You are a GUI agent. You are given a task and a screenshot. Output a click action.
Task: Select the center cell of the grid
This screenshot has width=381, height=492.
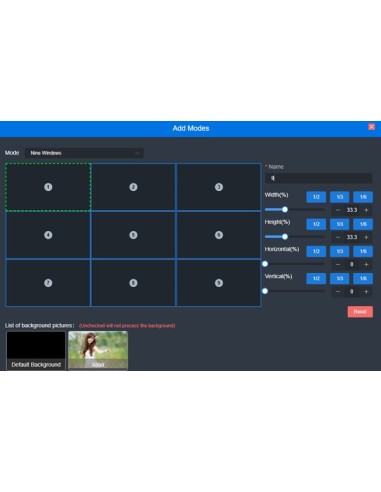(x=133, y=235)
